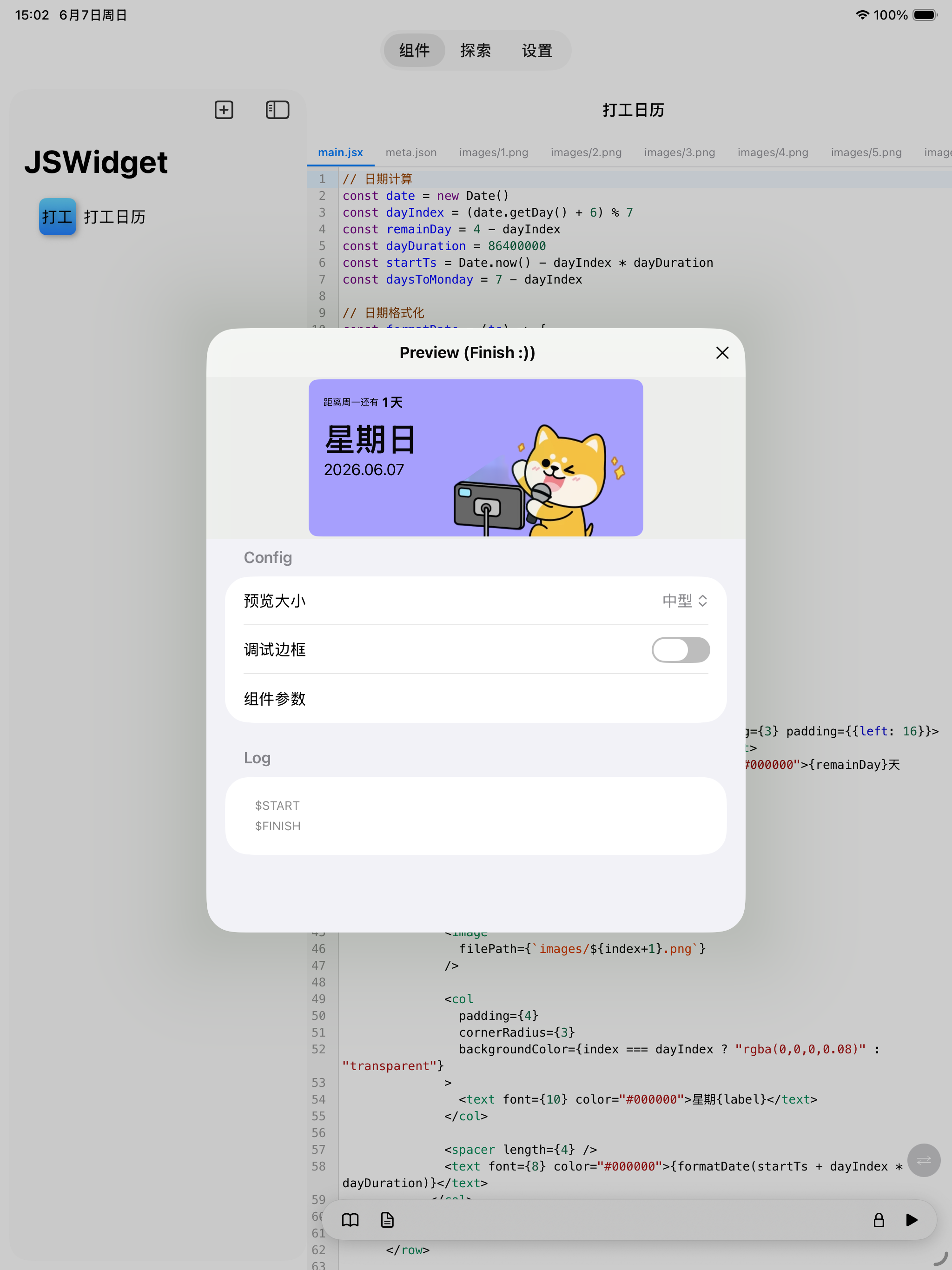Viewport: 952px width, 1270px height.
Task: Click code line 5 dayDuration = 86400000
Action: pos(444,246)
